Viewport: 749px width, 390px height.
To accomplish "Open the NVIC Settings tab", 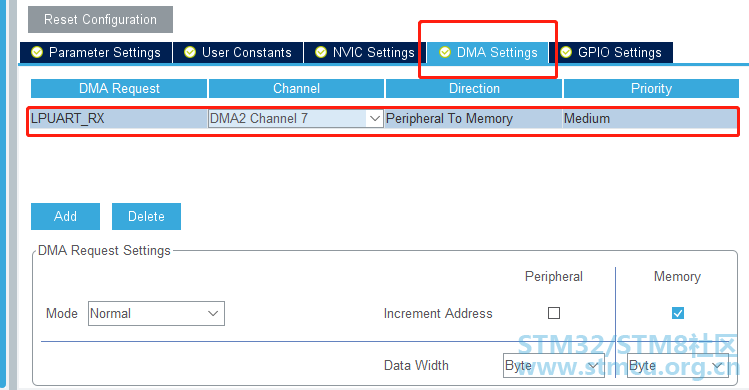I will point(364,52).
